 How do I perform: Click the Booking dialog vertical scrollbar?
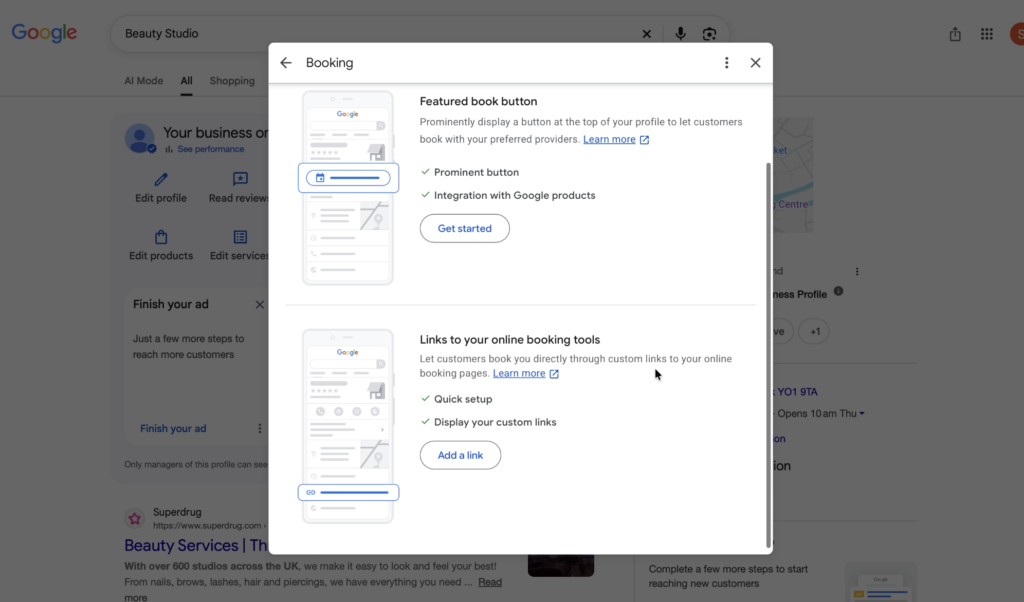point(768,355)
